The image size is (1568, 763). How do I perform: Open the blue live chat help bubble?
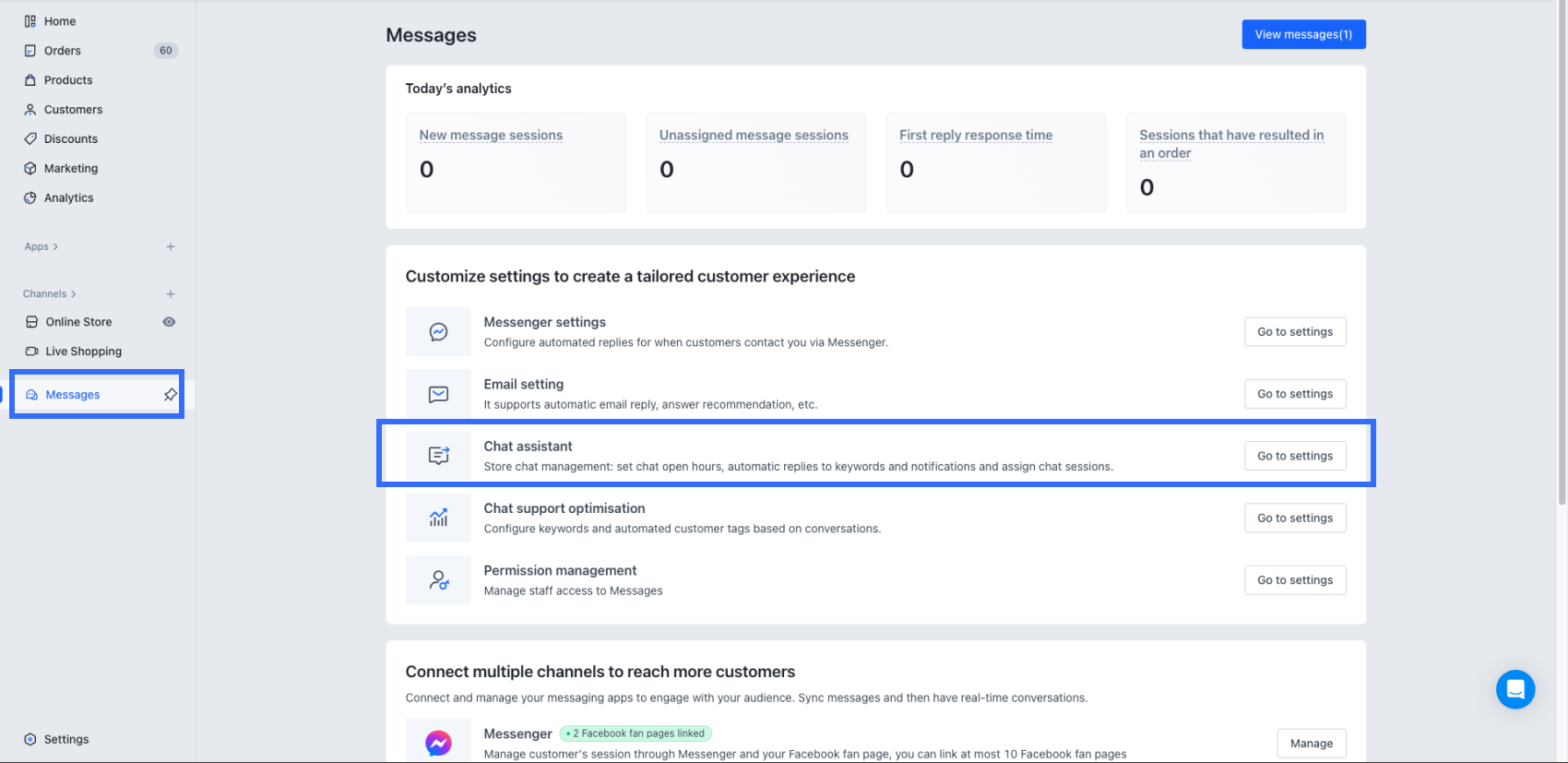[x=1515, y=689]
